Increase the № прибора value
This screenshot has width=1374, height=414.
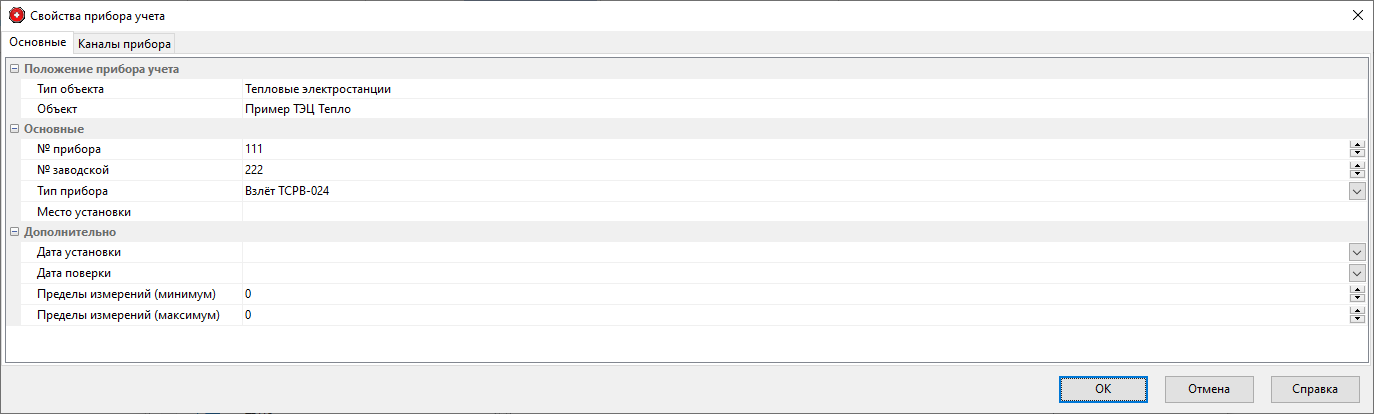[1357, 146]
